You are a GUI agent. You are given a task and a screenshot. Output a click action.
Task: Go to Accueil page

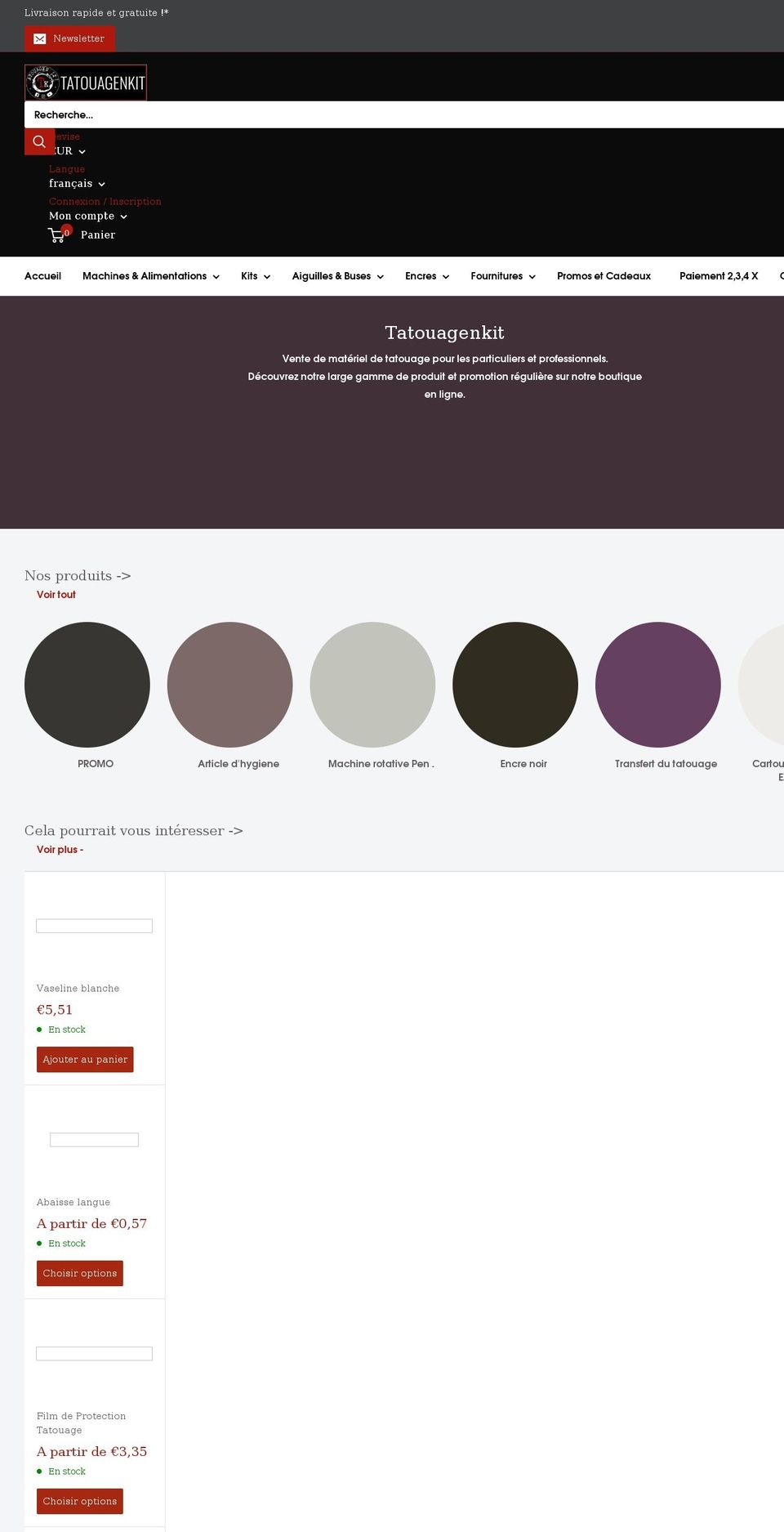coord(42,276)
